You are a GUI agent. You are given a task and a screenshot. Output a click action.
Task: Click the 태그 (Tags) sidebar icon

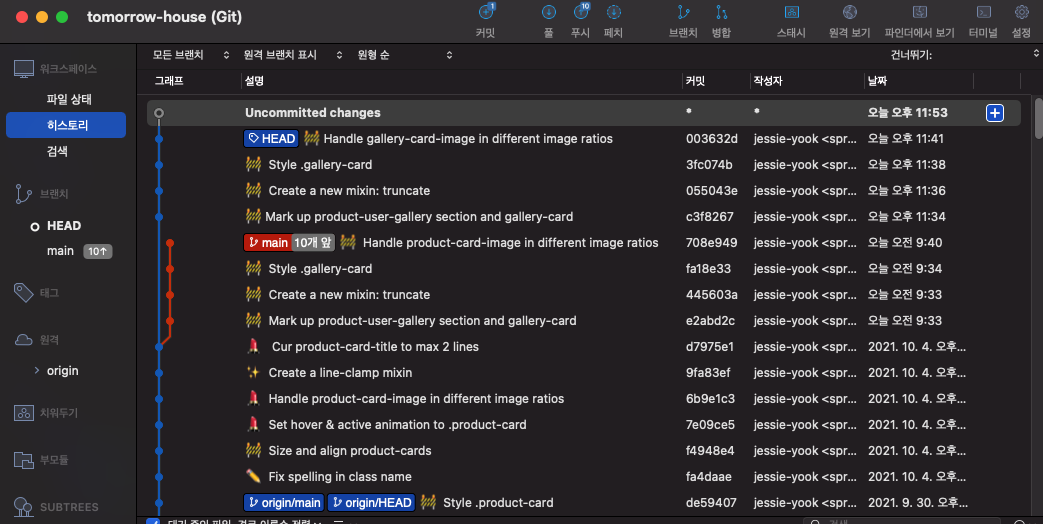[x=23, y=293]
